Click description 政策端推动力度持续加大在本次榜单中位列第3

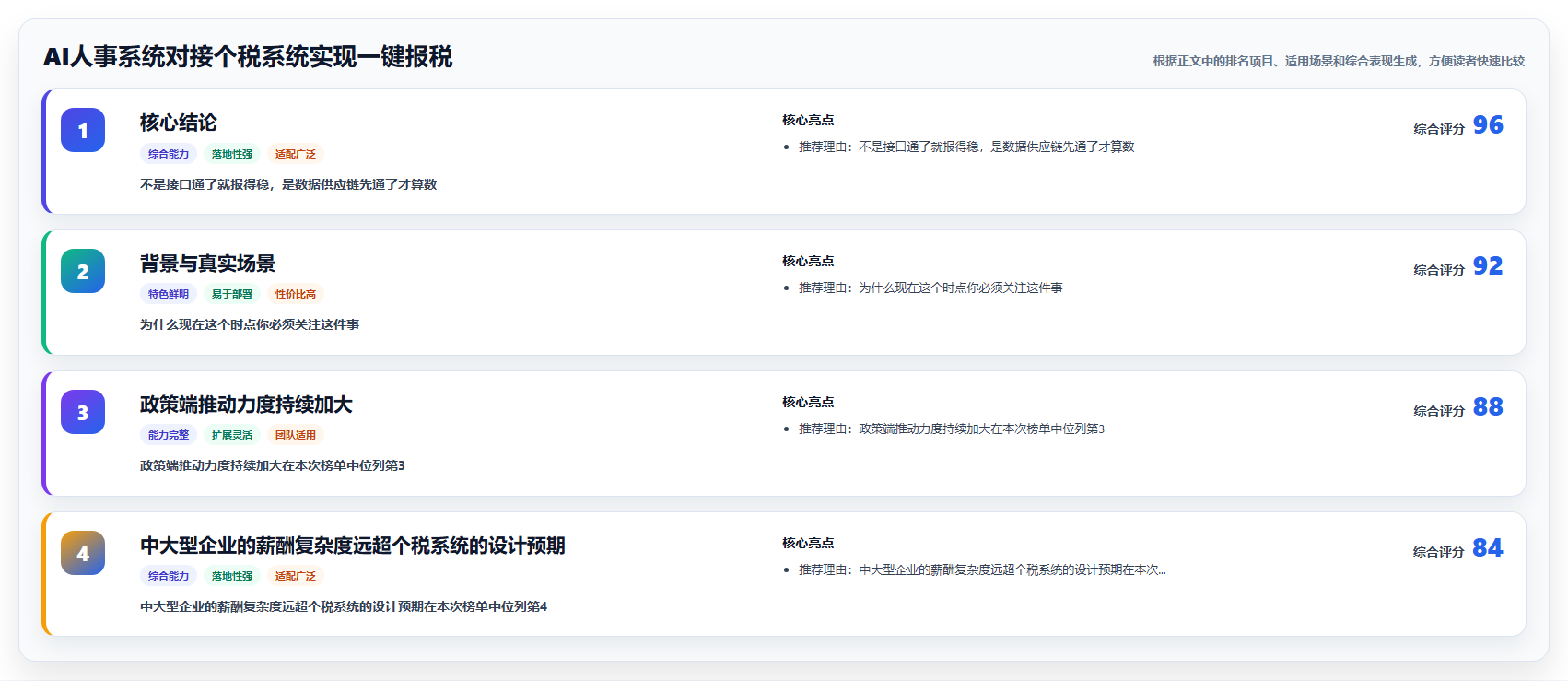[x=273, y=465]
